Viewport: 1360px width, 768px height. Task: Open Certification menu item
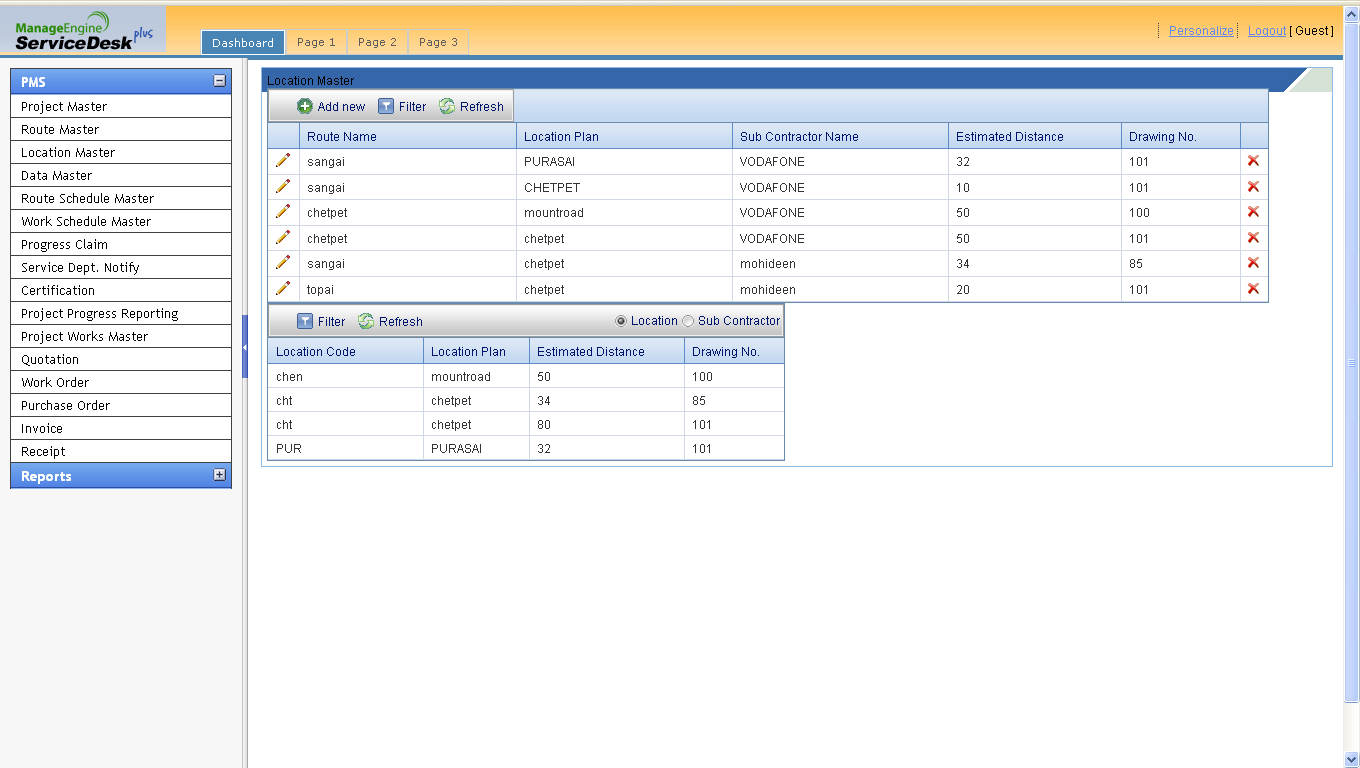click(121, 290)
